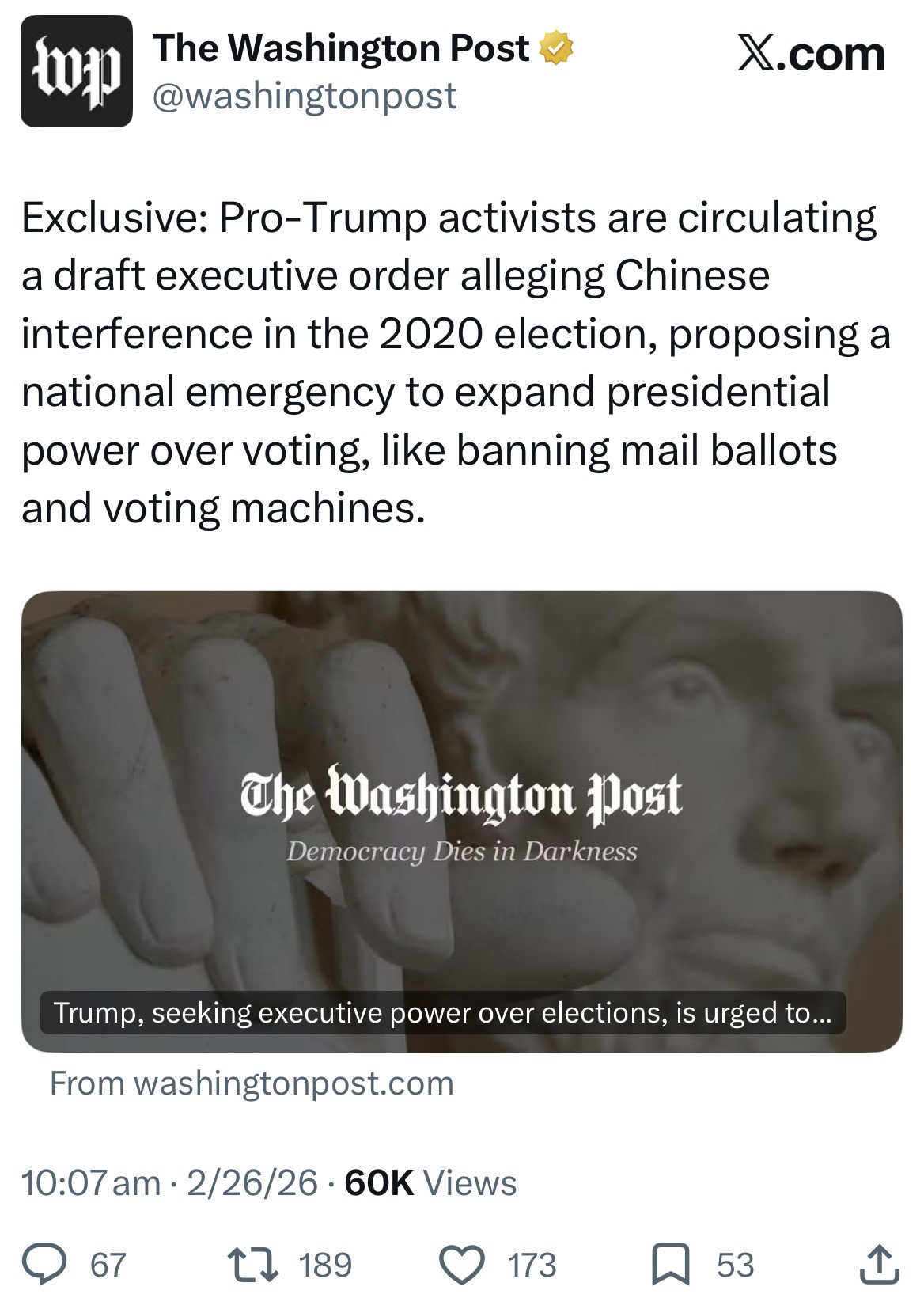Click the tweet body text
Image resolution: width=924 pixels, height=1313 pixels.
tap(451, 362)
